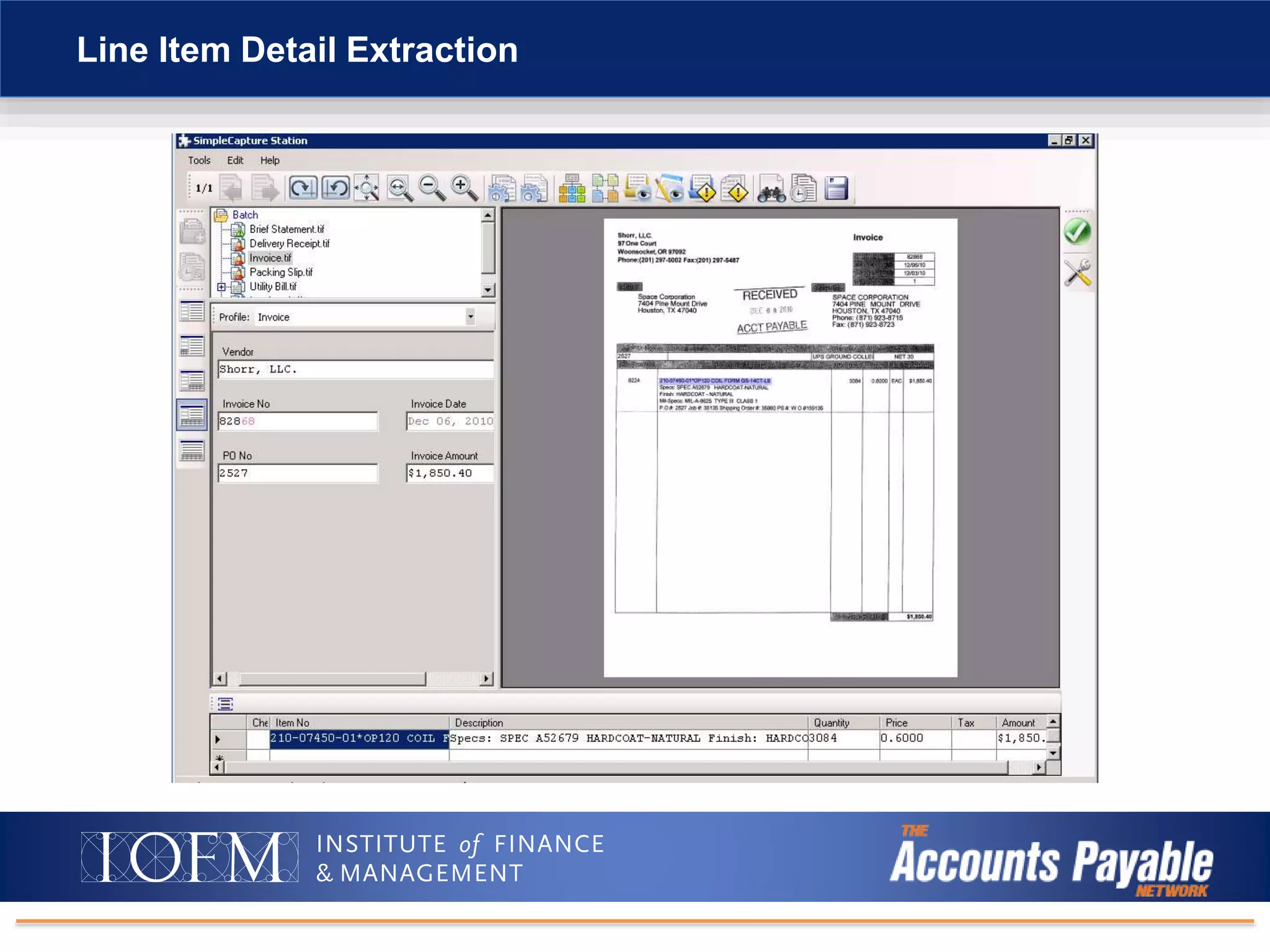
Task: Click the Description column header
Action: [x=628, y=723]
